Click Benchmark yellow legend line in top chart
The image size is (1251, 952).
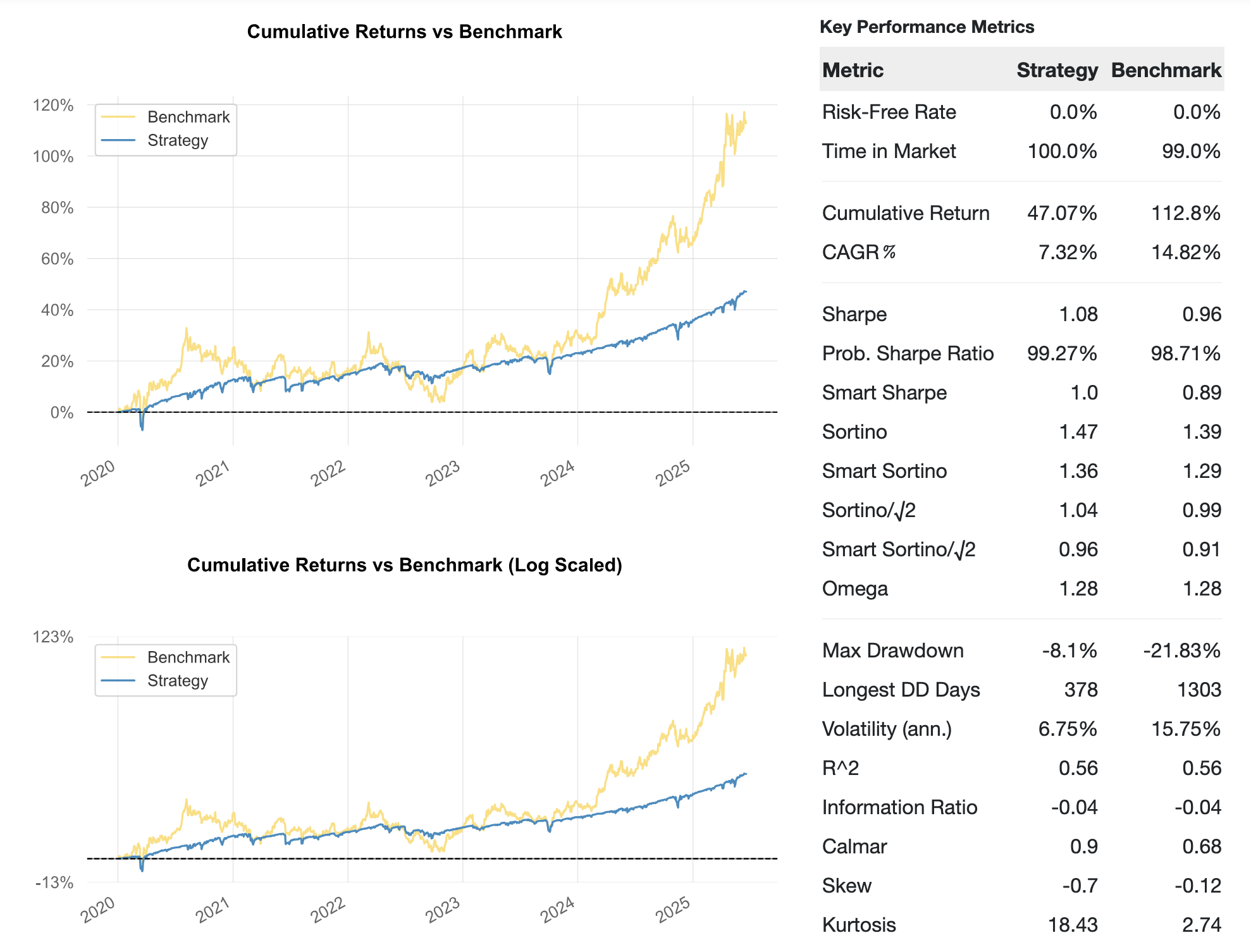tap(118, 117)
